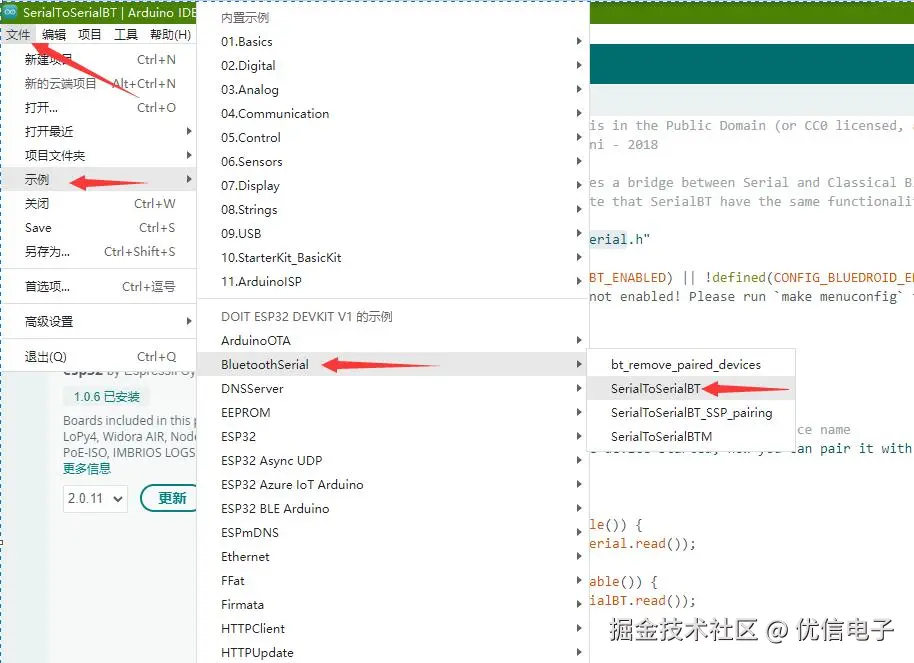
Task: Click the Arduino IDE title bar icon
Action: click(x=10, y=12)
